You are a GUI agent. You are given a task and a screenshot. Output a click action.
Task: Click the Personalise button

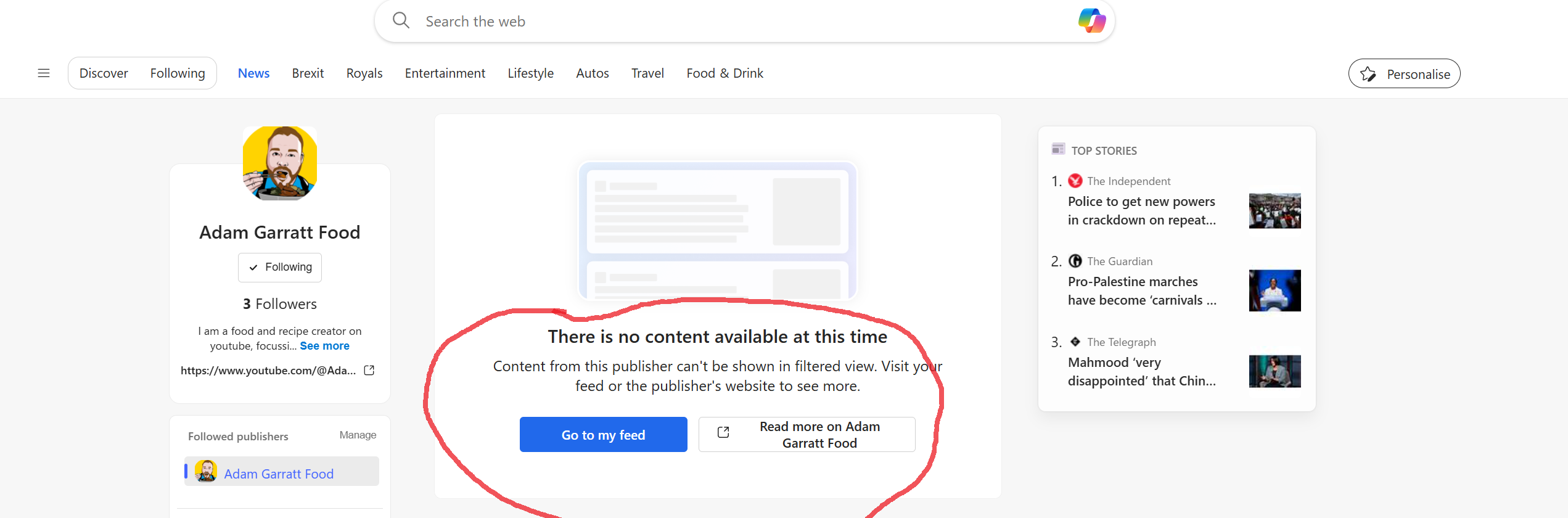click(x=1404, y=73)
